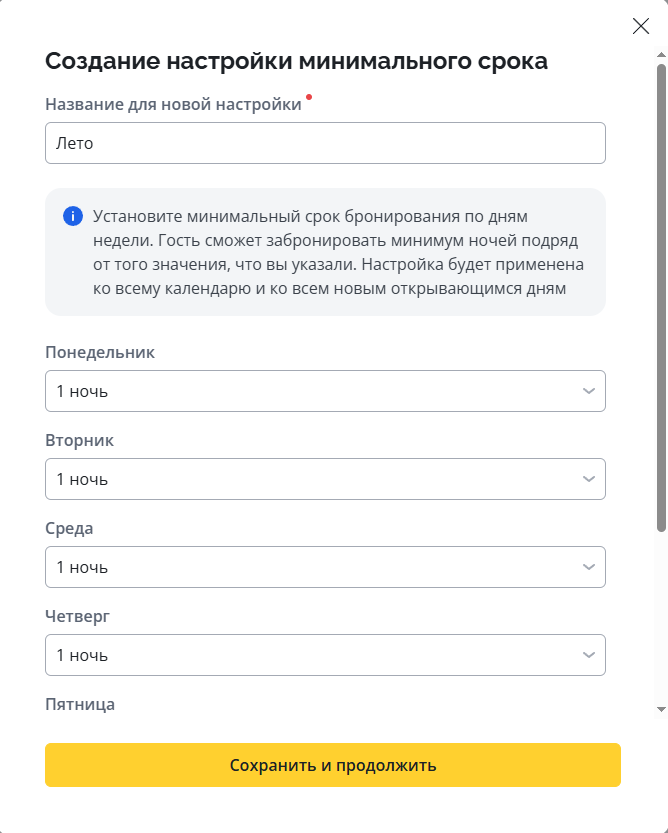Click the scrollbar down arrow

pyautogui.click(x=661, y=708)
